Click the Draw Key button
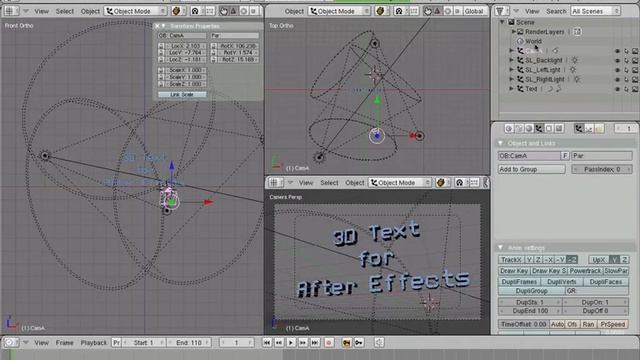Viewport: 640px width, 360px height. 514,271
